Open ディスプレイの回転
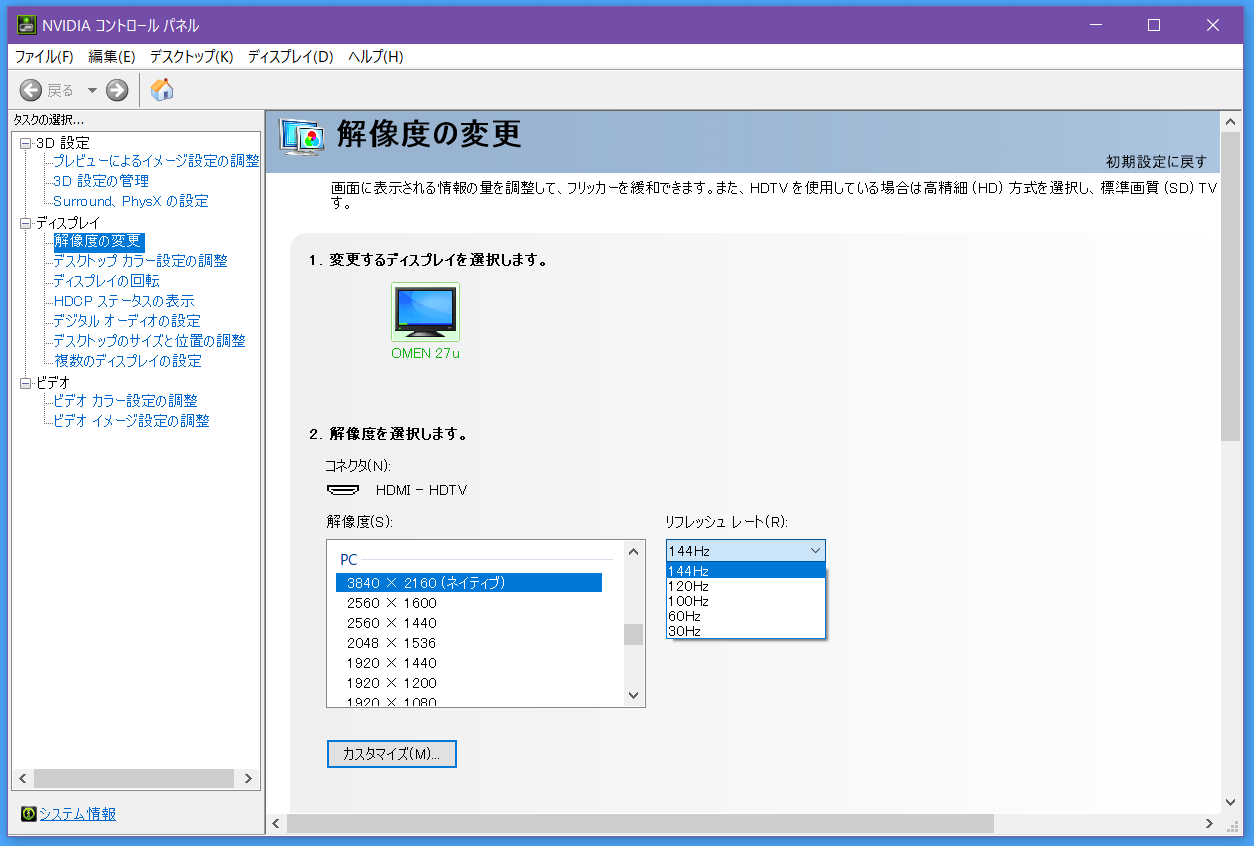Screen dimensions: 1254x846 coord(106,281)
